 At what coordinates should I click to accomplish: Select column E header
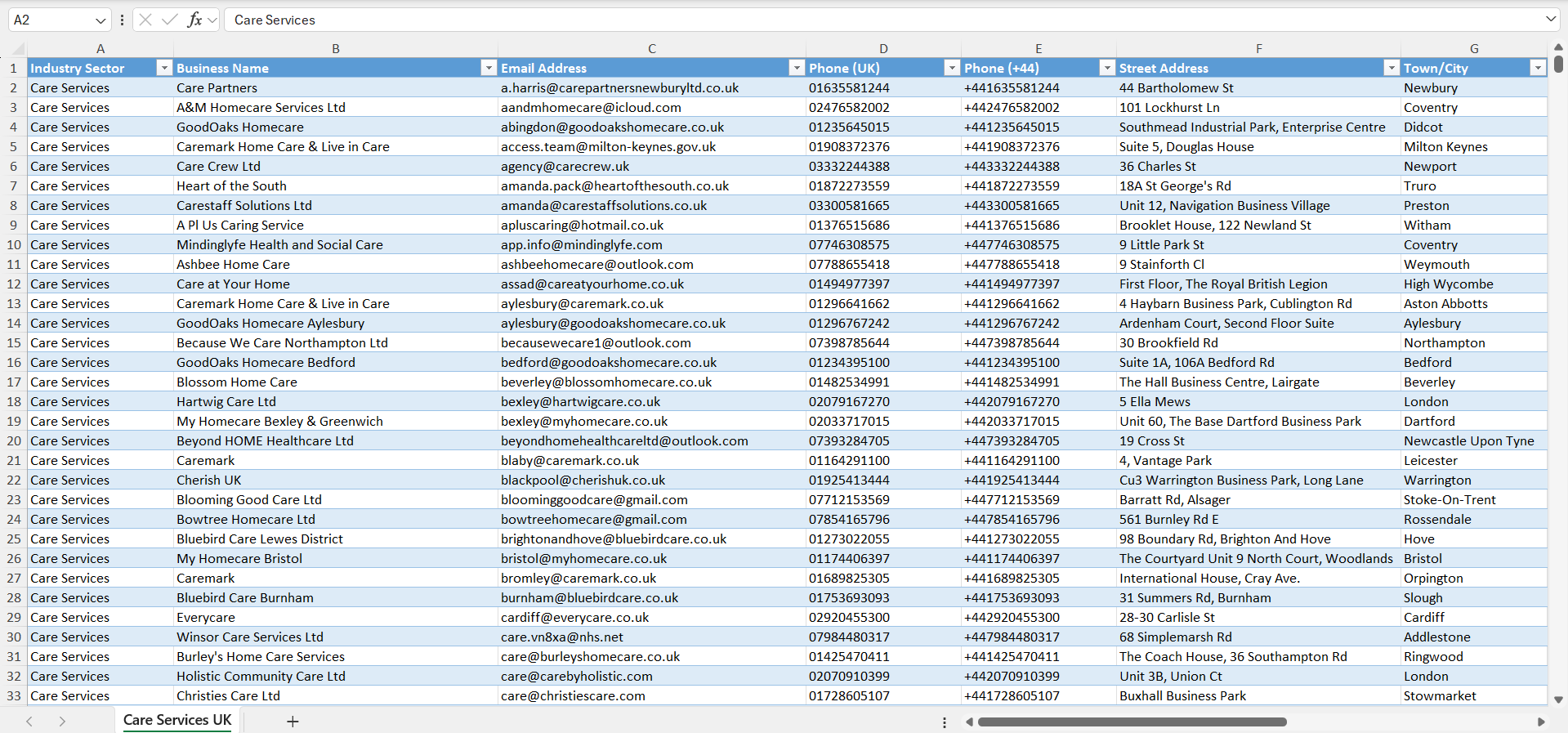[1039, 48]
